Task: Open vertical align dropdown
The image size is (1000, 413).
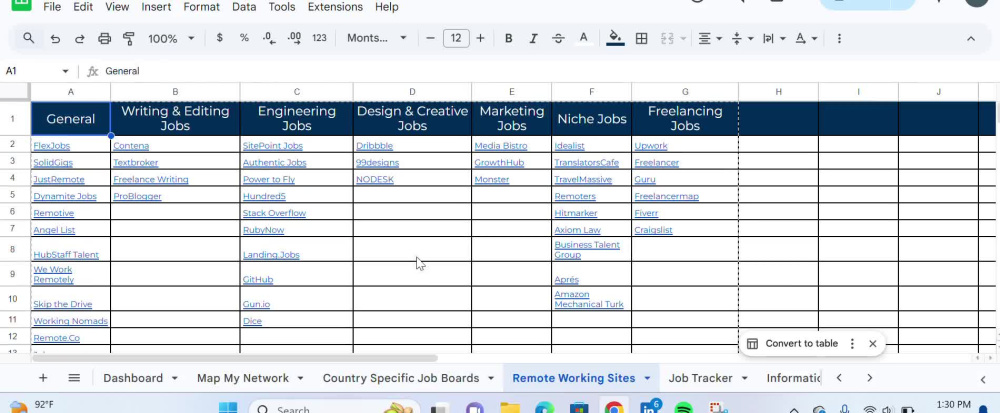Action: pyautogui.click(x=742, y=38)
